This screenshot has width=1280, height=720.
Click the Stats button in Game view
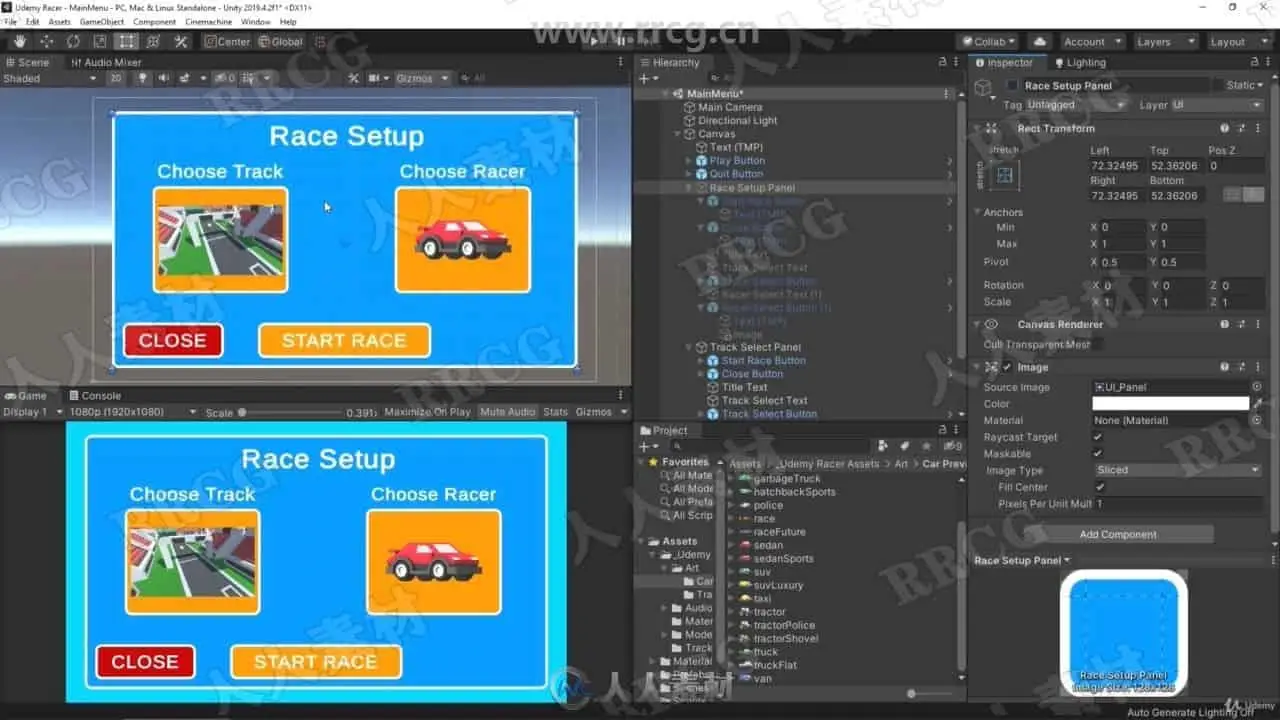click(x=555, y=412)
